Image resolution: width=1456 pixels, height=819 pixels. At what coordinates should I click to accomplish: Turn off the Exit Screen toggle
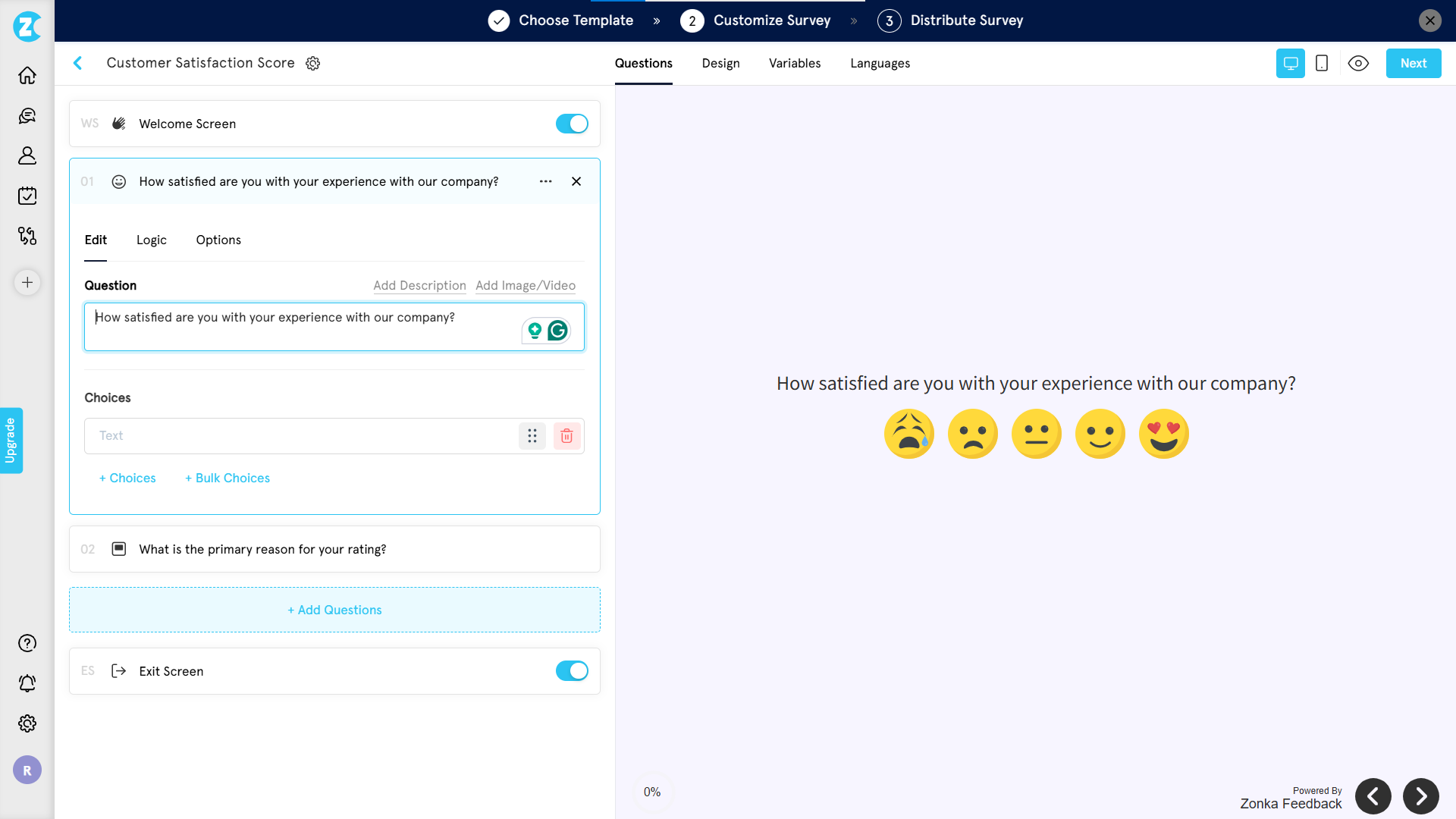pyautogui.click(x=571, y=670)
